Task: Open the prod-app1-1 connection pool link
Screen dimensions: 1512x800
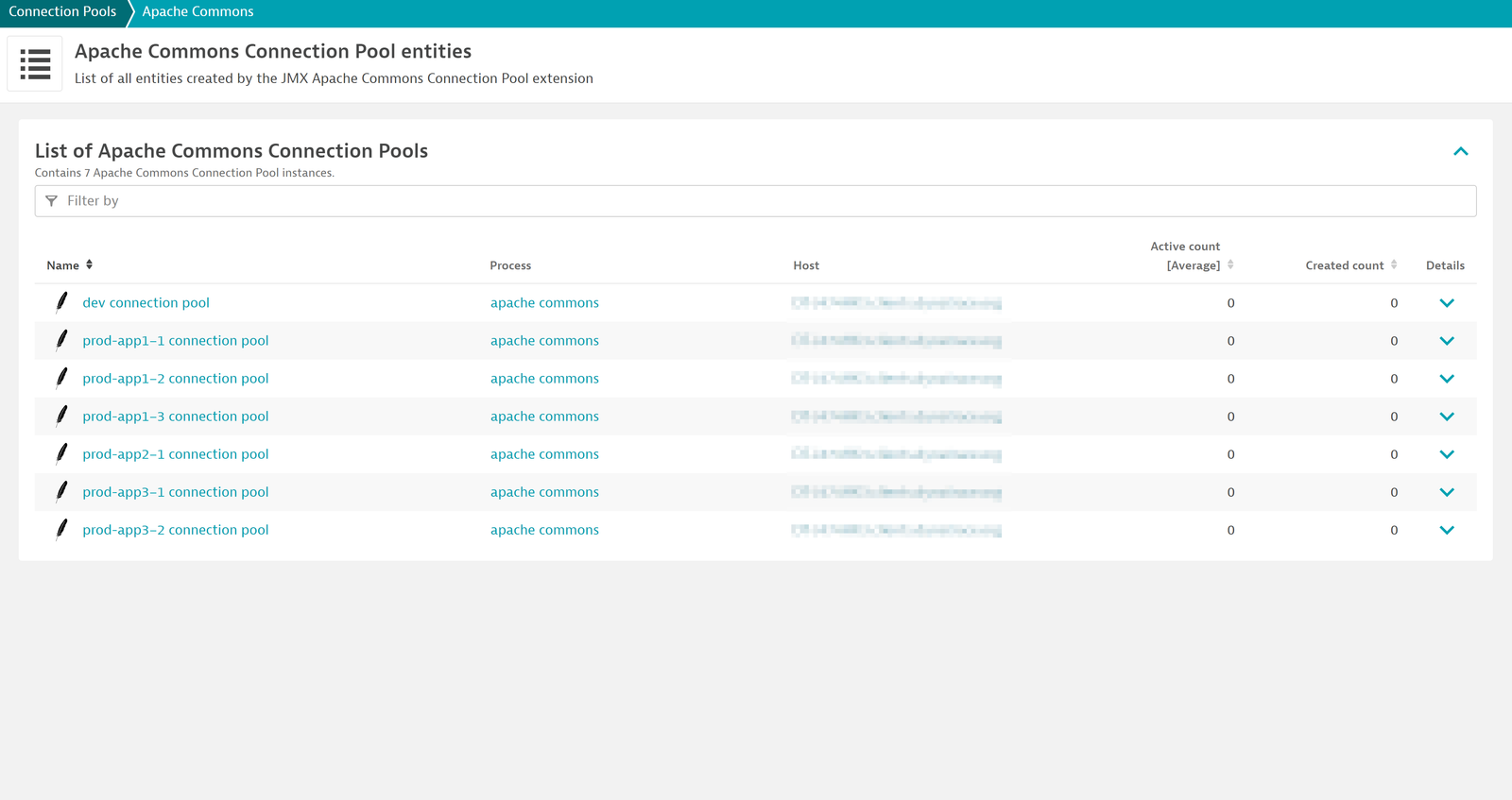Action: point(175,341)
